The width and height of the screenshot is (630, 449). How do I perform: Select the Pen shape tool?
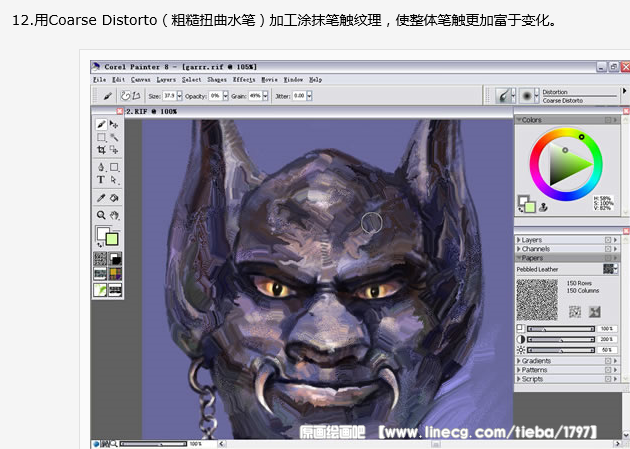(101, 167)
